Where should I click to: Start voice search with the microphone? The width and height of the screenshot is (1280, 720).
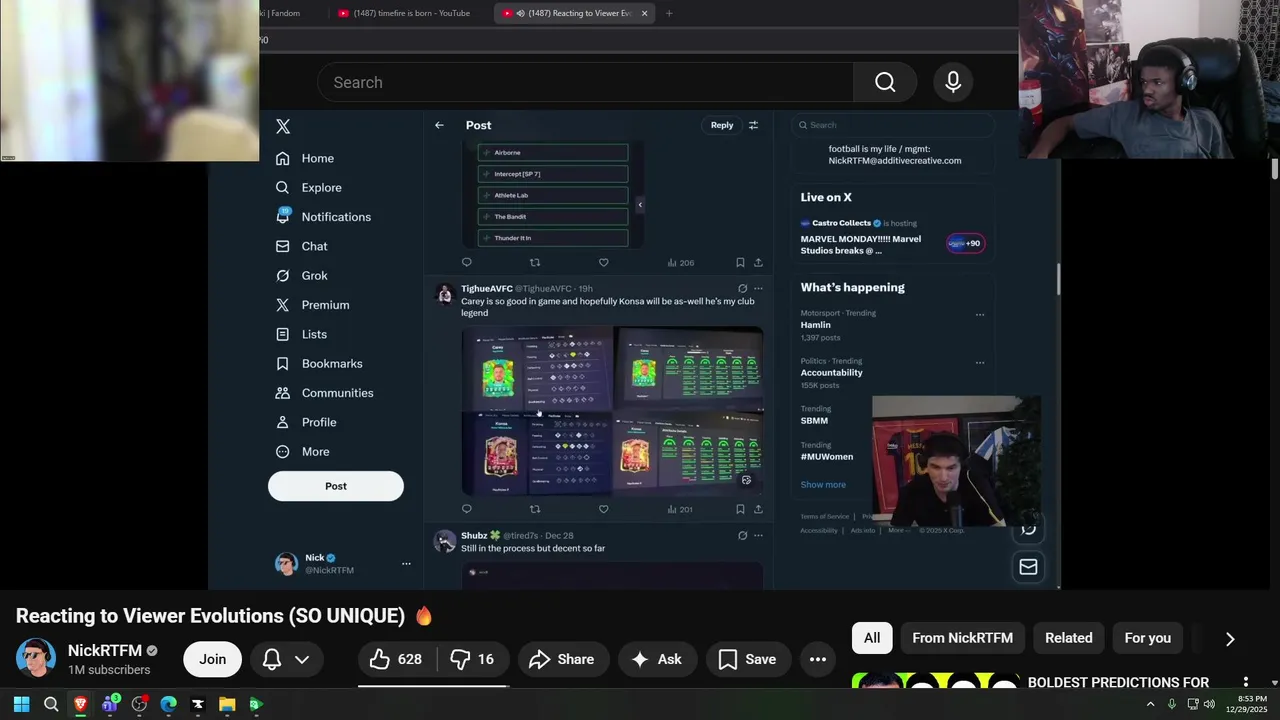click(953, 82)
